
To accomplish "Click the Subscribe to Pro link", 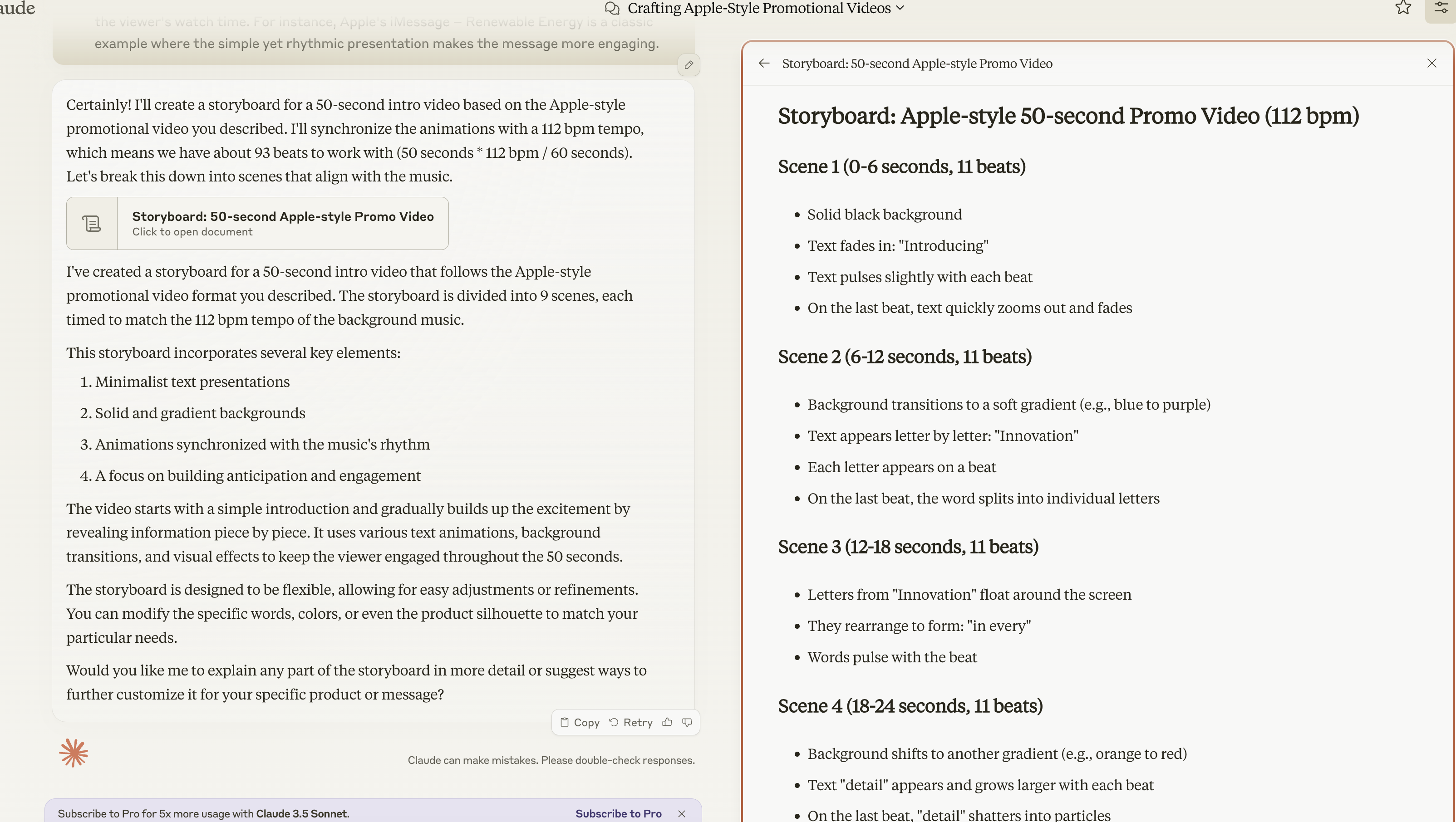I will (x=618, y=813).
